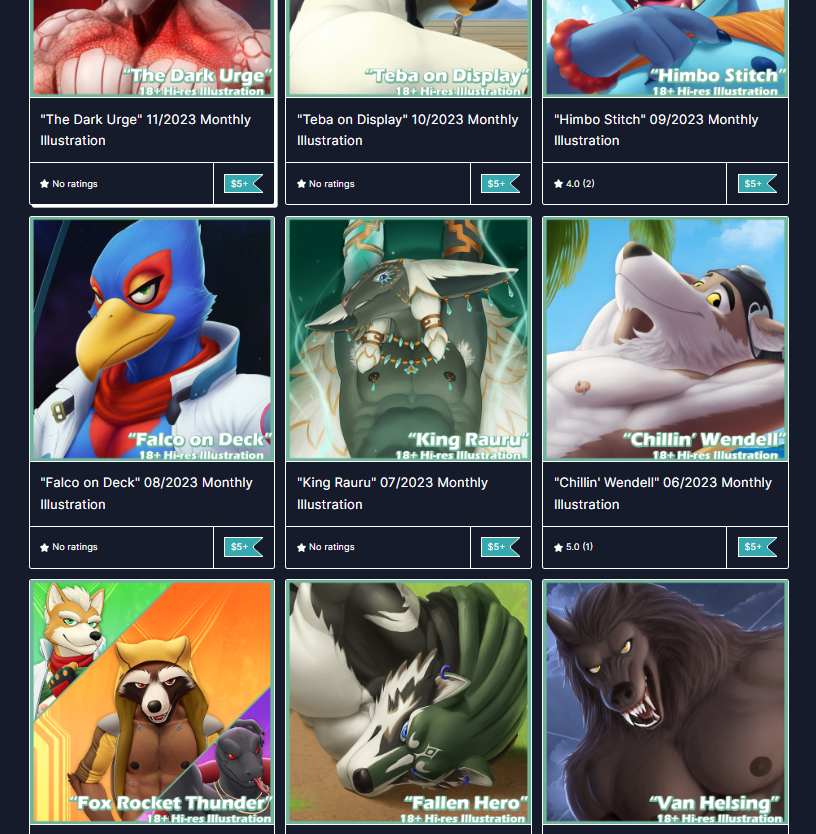Select the Van Helsing thumbnail image

point(665,703)
